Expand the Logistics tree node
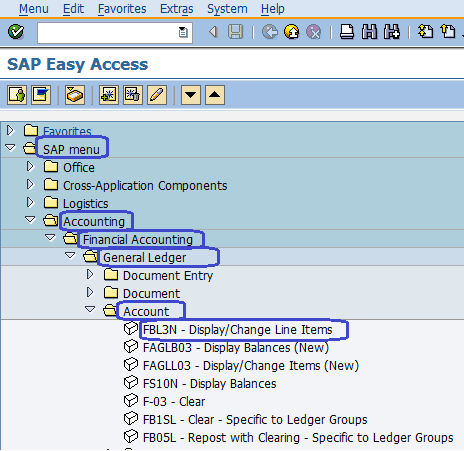Image resolution: width=464 pixels, height=451 pixels. tap(30, 202)
